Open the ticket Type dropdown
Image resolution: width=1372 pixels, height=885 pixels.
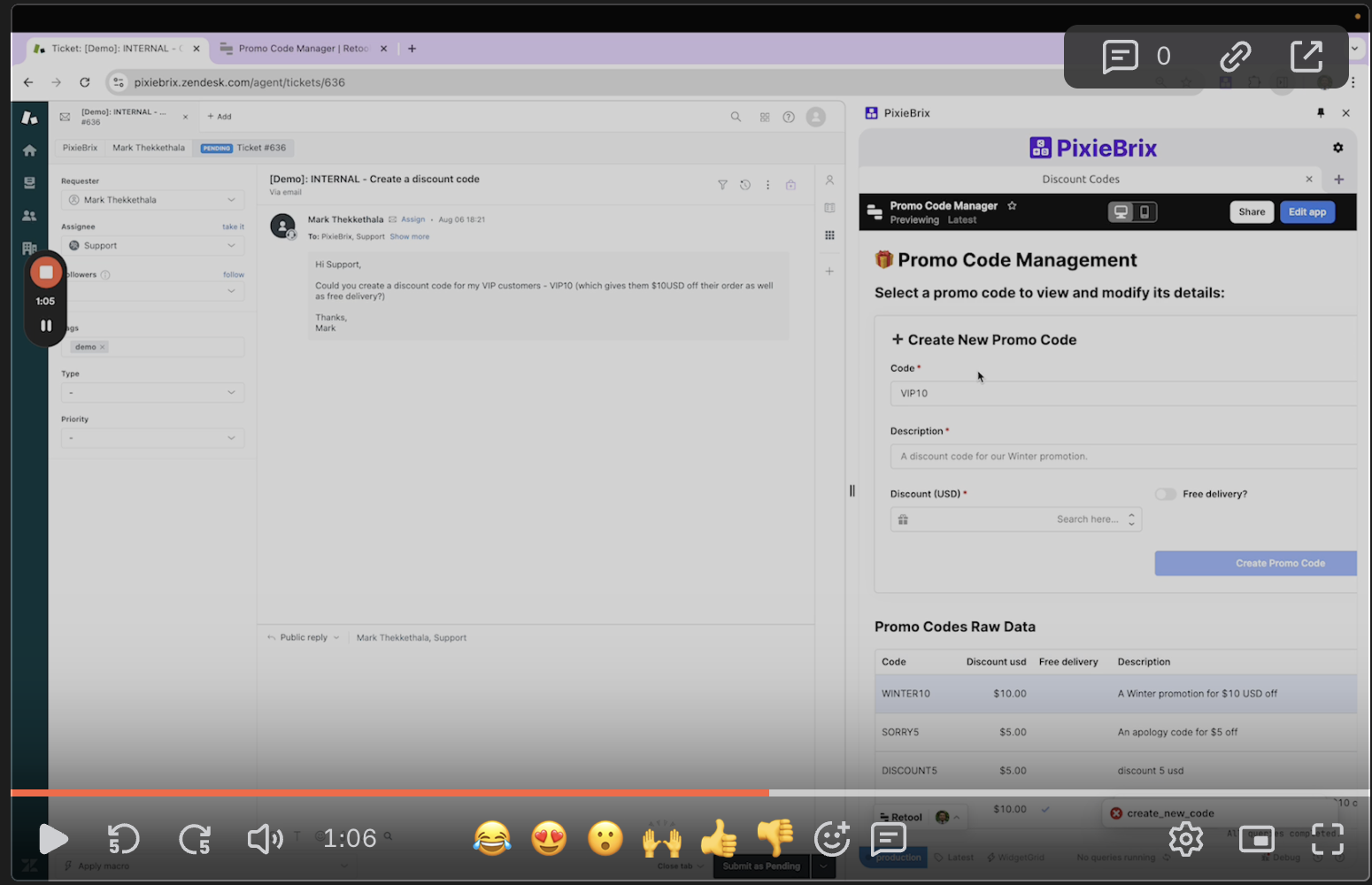tap(152, 392)
